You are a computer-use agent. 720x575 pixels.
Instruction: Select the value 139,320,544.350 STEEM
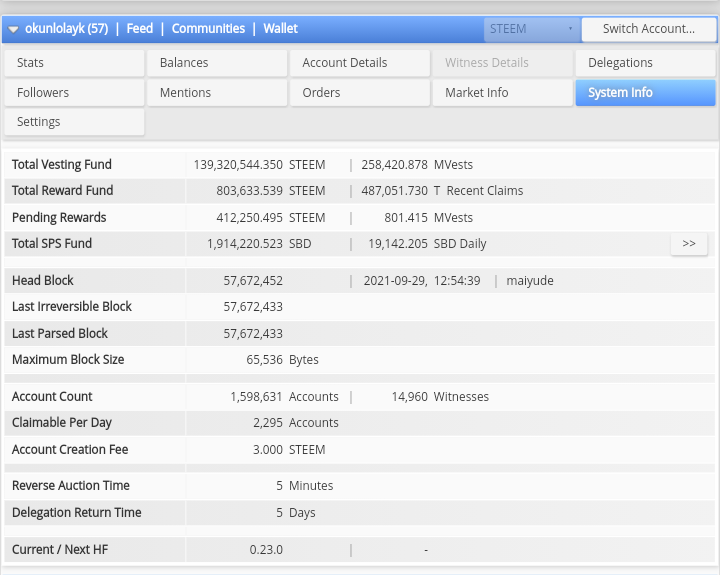pos(259,165)
